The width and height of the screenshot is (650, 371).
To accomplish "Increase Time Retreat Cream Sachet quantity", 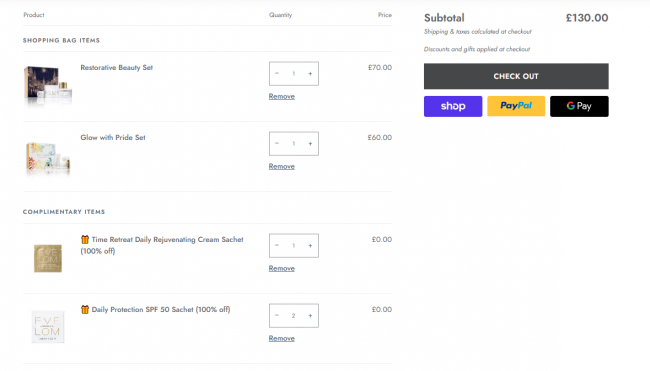I will 310,246.
